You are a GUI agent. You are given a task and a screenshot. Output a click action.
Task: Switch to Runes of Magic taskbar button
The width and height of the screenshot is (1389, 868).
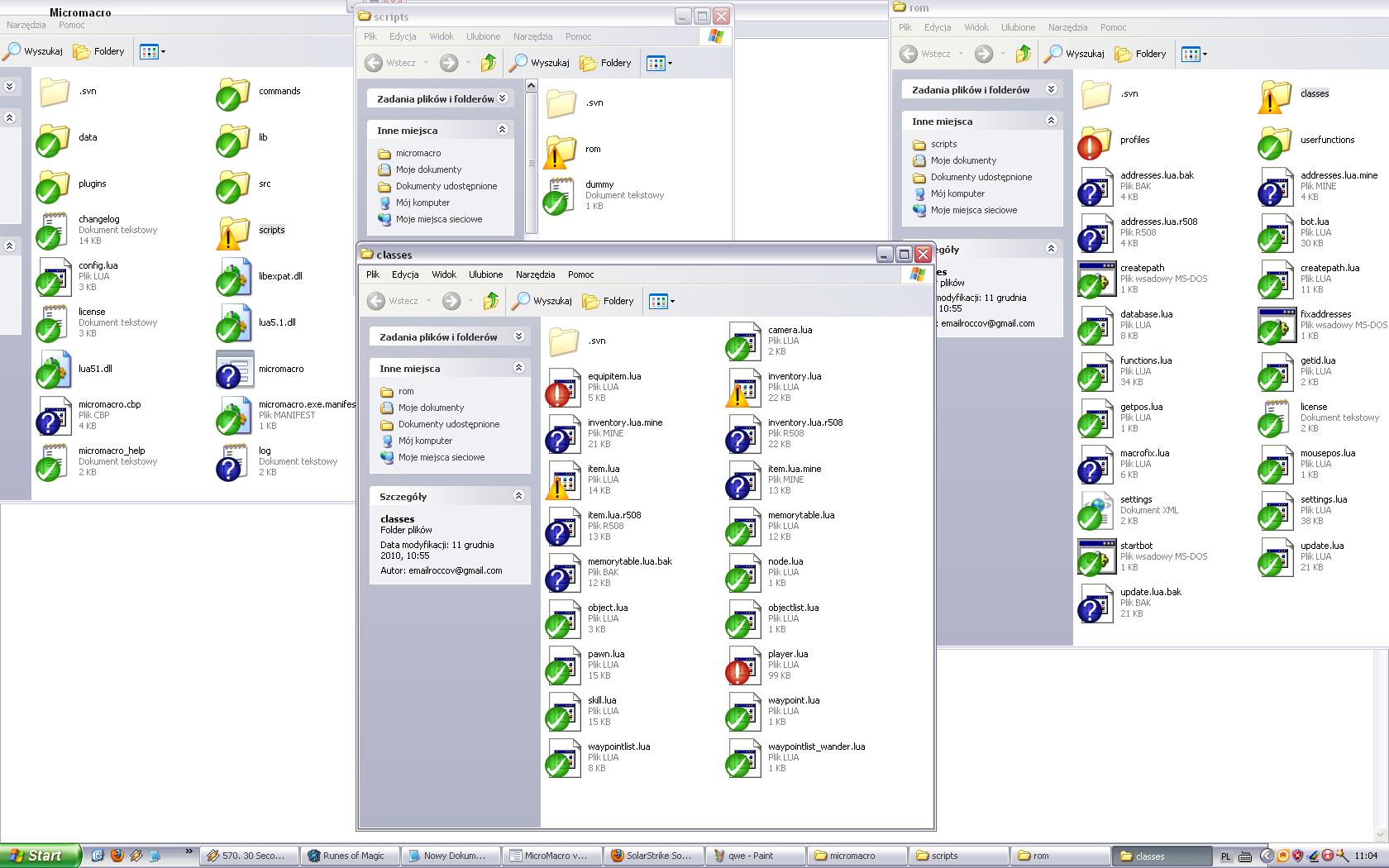point(346,856)
